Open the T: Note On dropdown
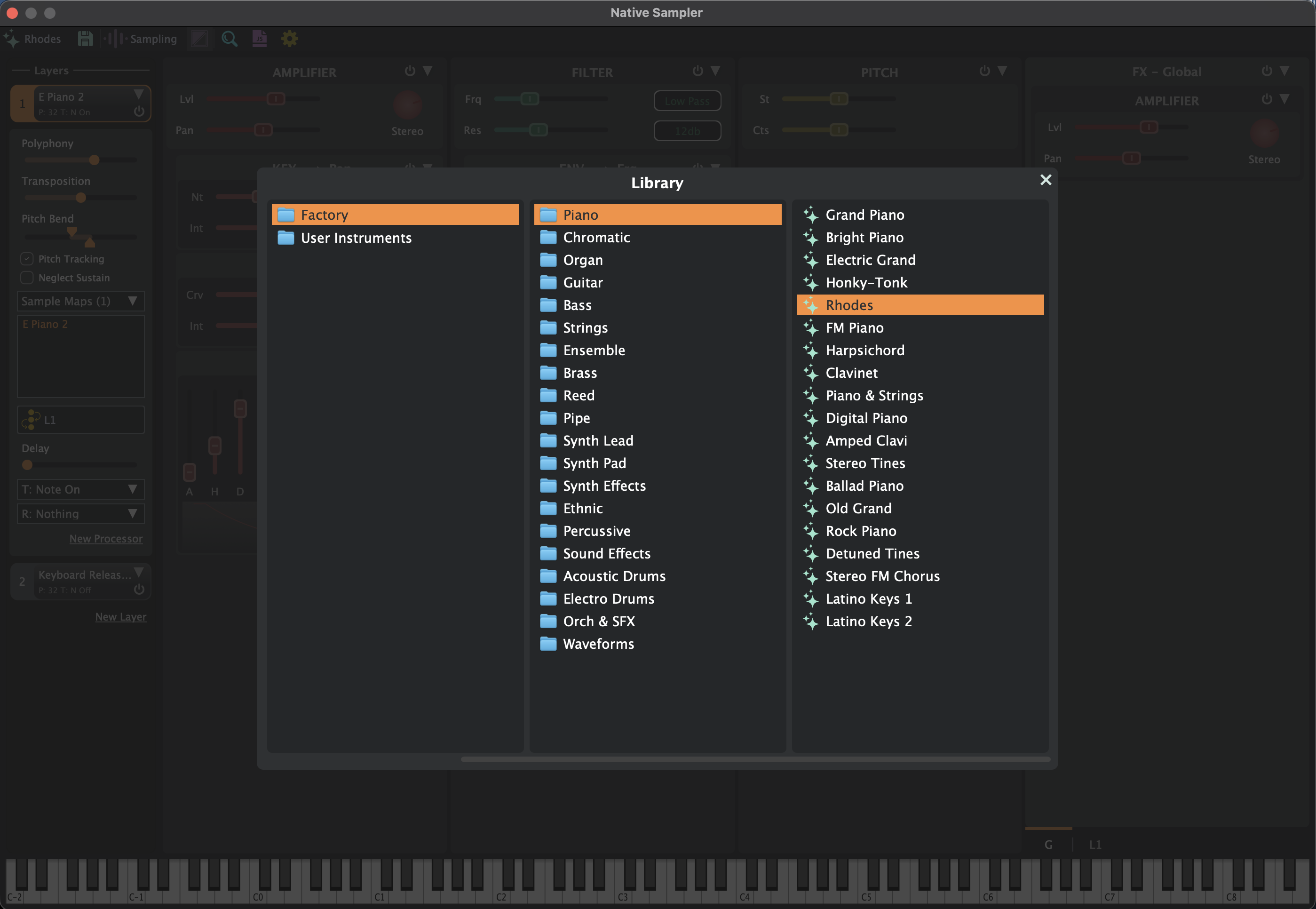Image resolution: width=1316 pixels, height=909 pixels. click(80, 489)
